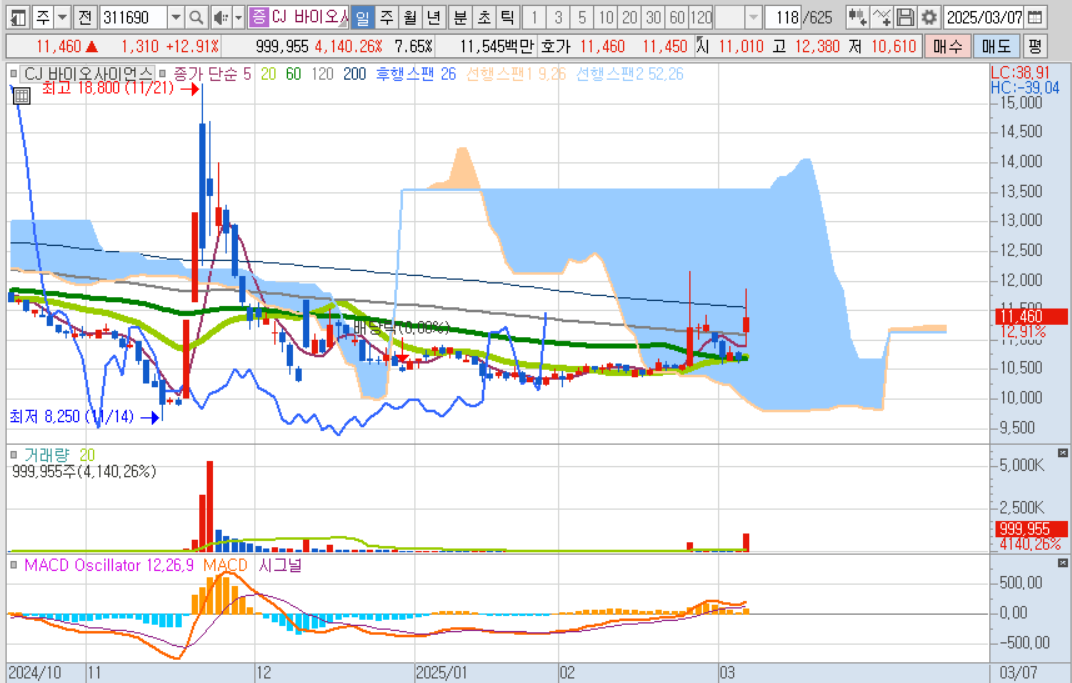This screenshot has width=1072, height=683.
Task: Switch to the 틱 tick chart
Action: [507, 17]
